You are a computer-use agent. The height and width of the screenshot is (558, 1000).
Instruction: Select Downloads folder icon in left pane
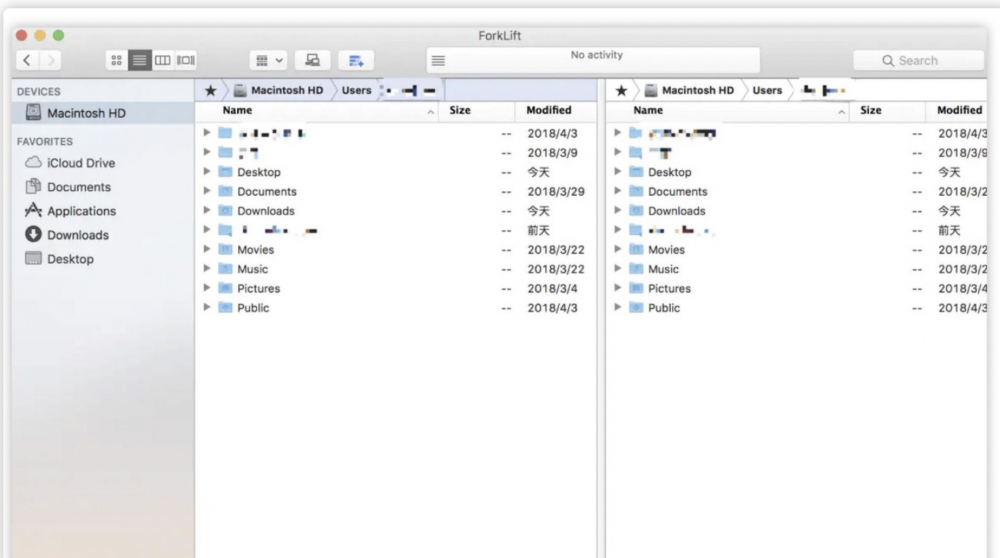click(x=225, y=210)
